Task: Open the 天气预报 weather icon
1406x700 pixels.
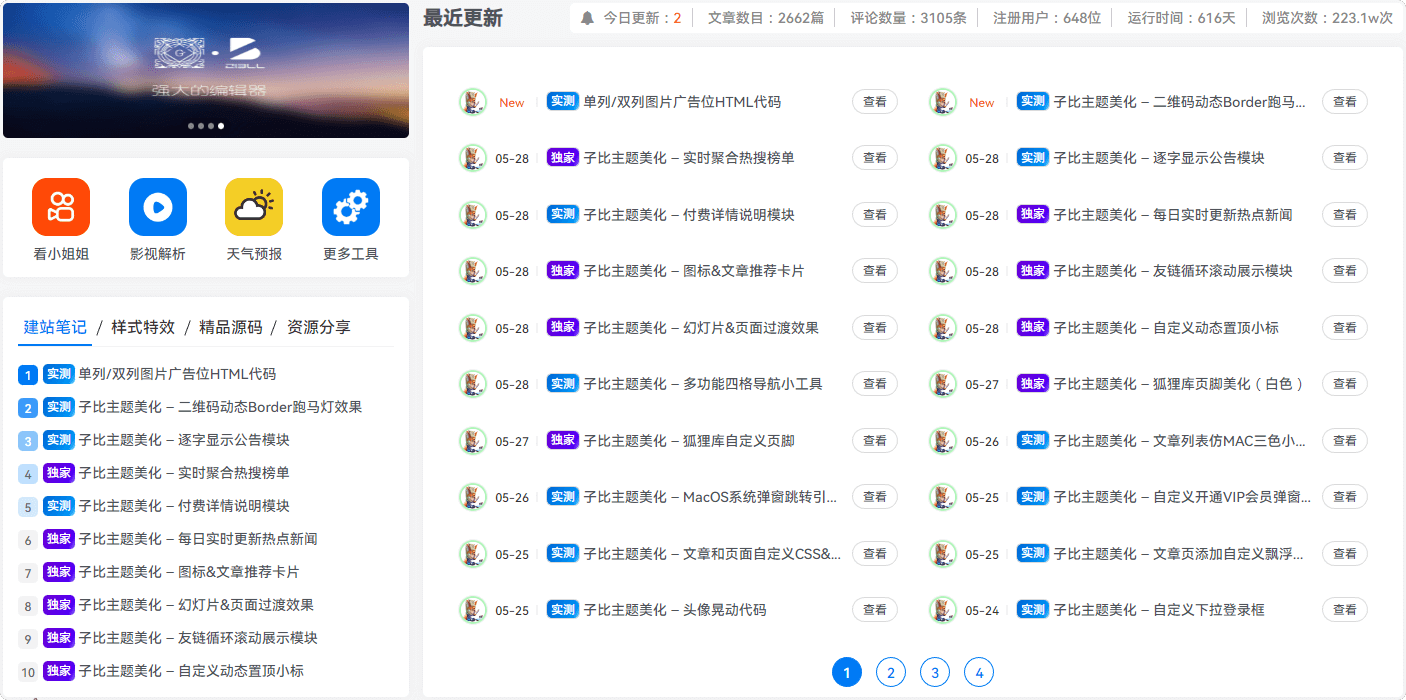Action: click(253, 205)
